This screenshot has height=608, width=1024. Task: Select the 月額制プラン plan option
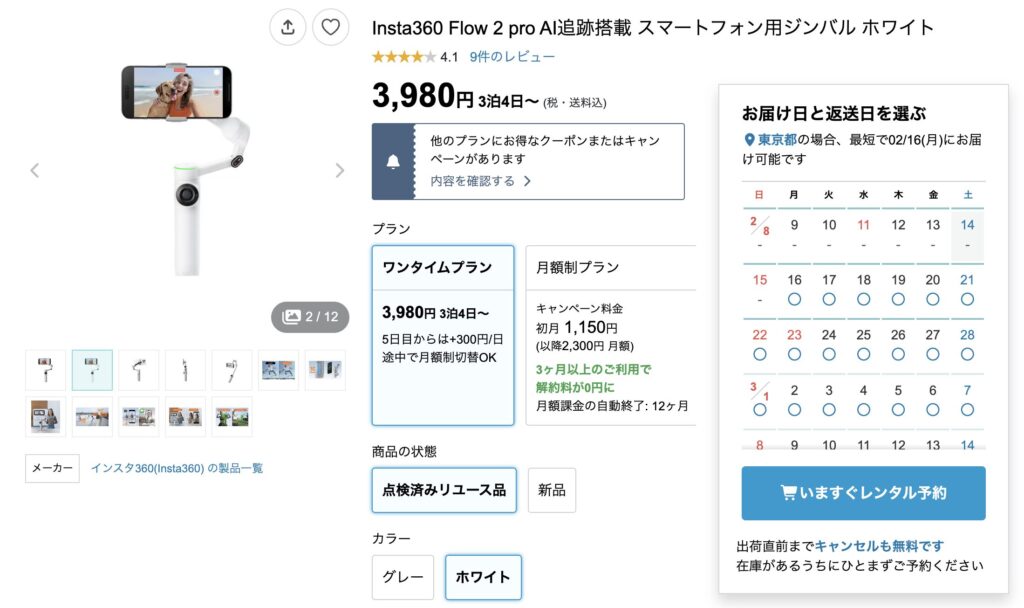(610, 335)
